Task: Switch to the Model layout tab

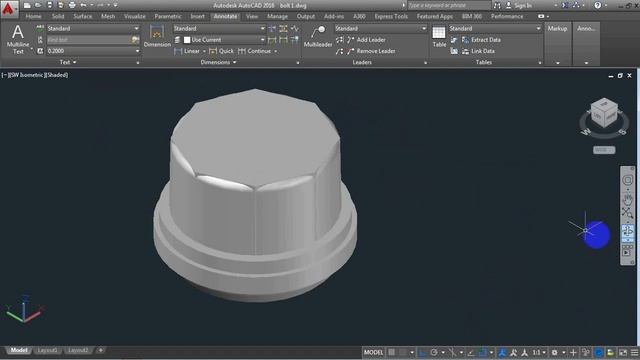Action: click(x=18, y=350)
